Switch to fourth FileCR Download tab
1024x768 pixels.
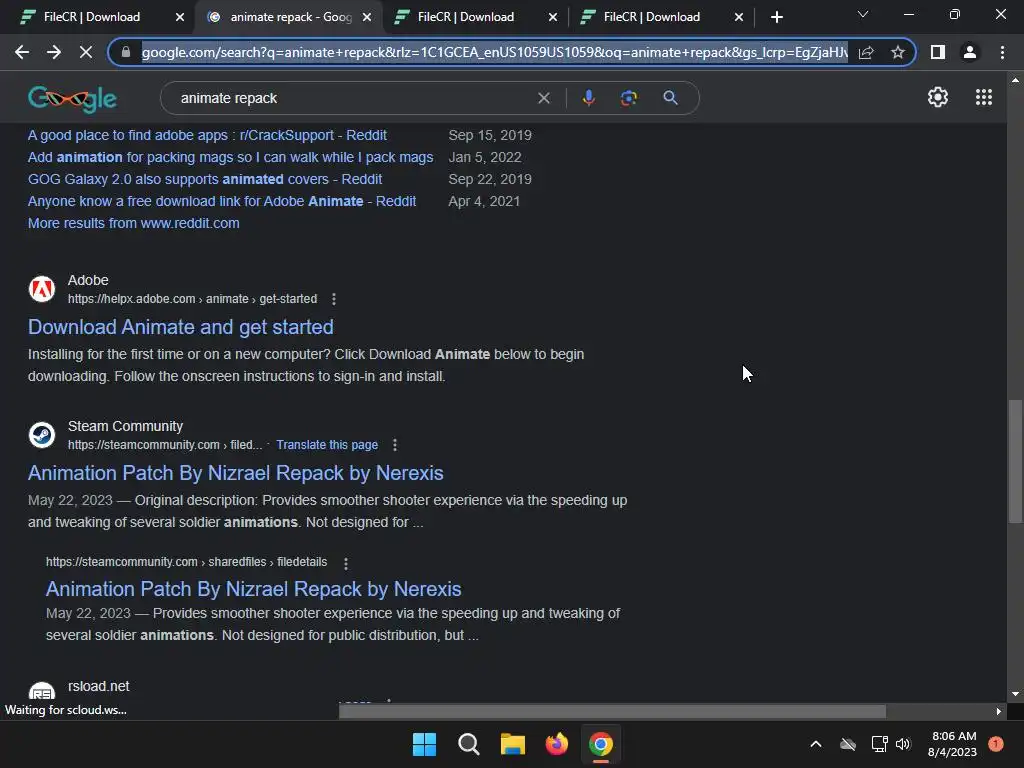click(652, 17)
